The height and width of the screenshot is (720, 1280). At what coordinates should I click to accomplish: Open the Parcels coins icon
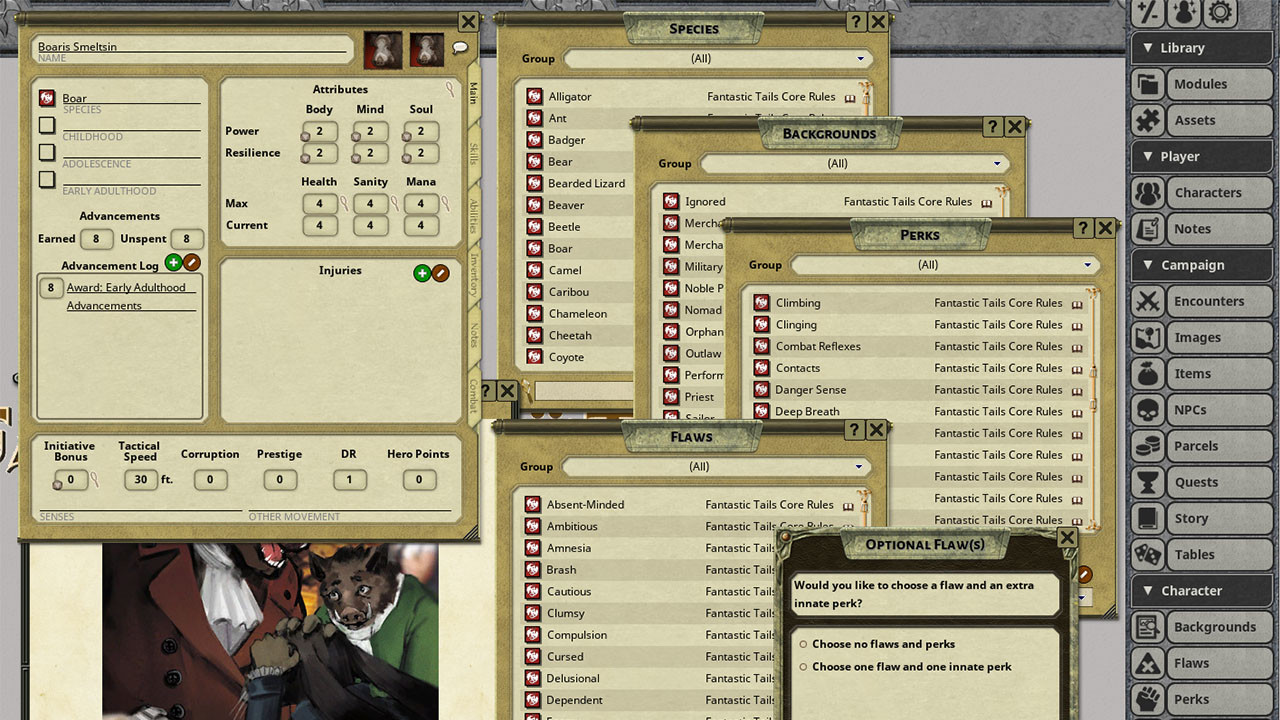1150,446
